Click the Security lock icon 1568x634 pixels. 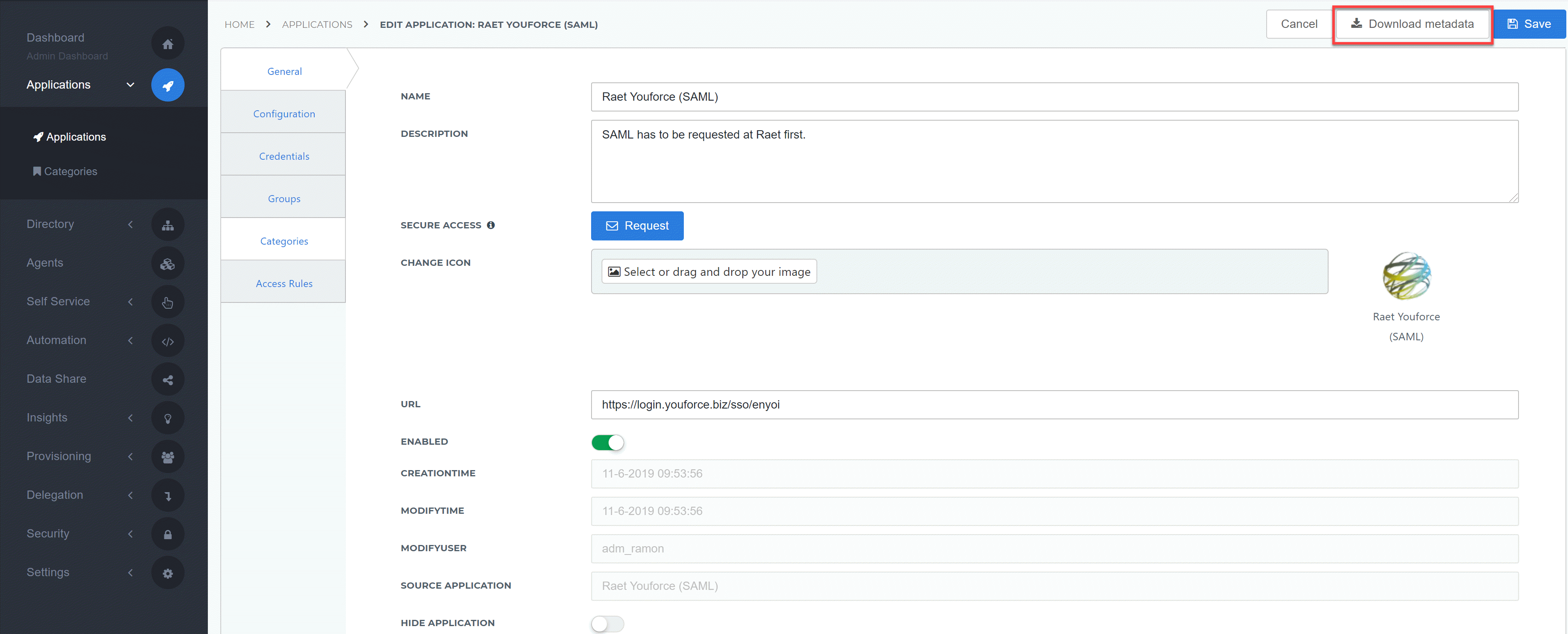point(168,534)
